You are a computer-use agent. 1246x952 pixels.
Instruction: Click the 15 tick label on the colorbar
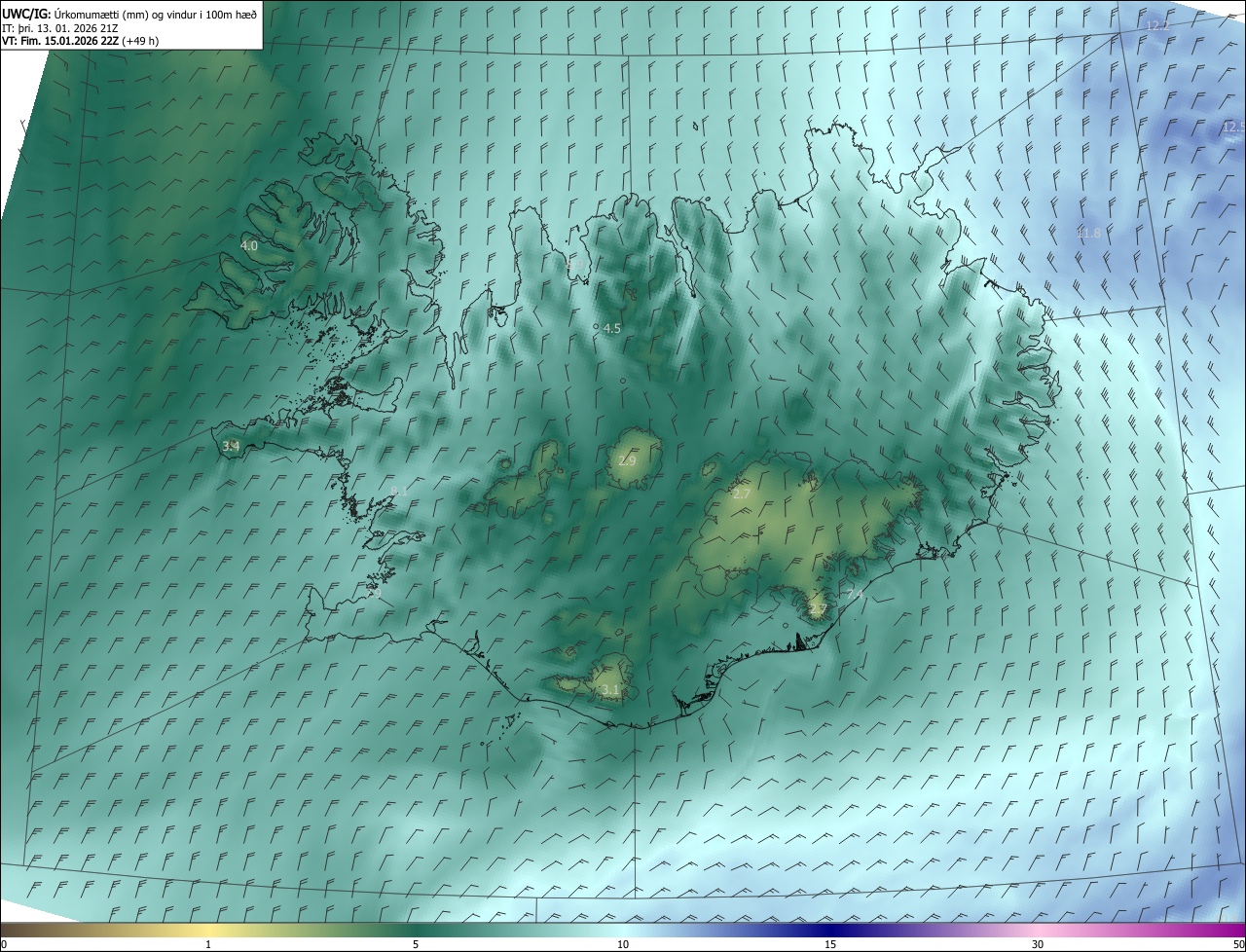coord(830,944)
